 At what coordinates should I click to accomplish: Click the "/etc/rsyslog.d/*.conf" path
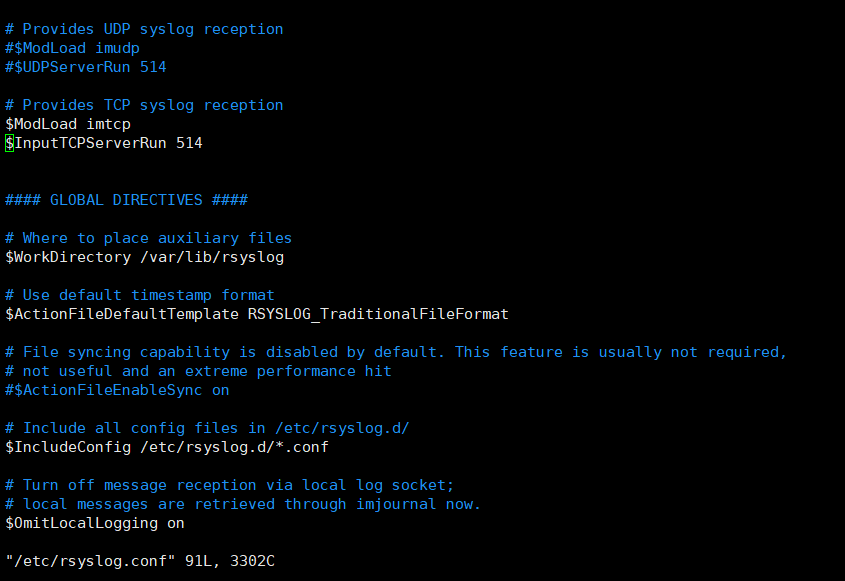[x=235, y=448]
